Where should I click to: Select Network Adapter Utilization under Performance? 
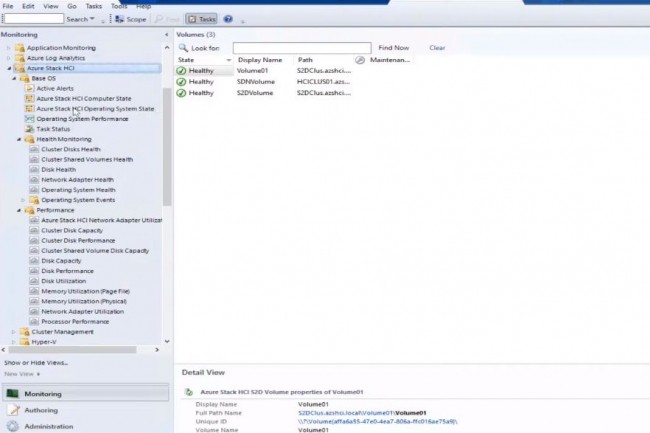pos(82,312)
